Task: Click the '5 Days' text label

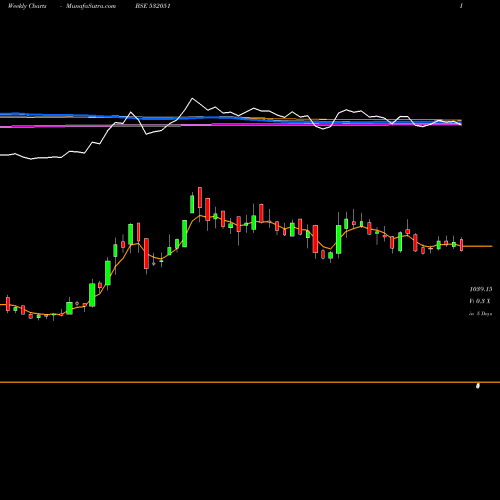Action: 484,314
